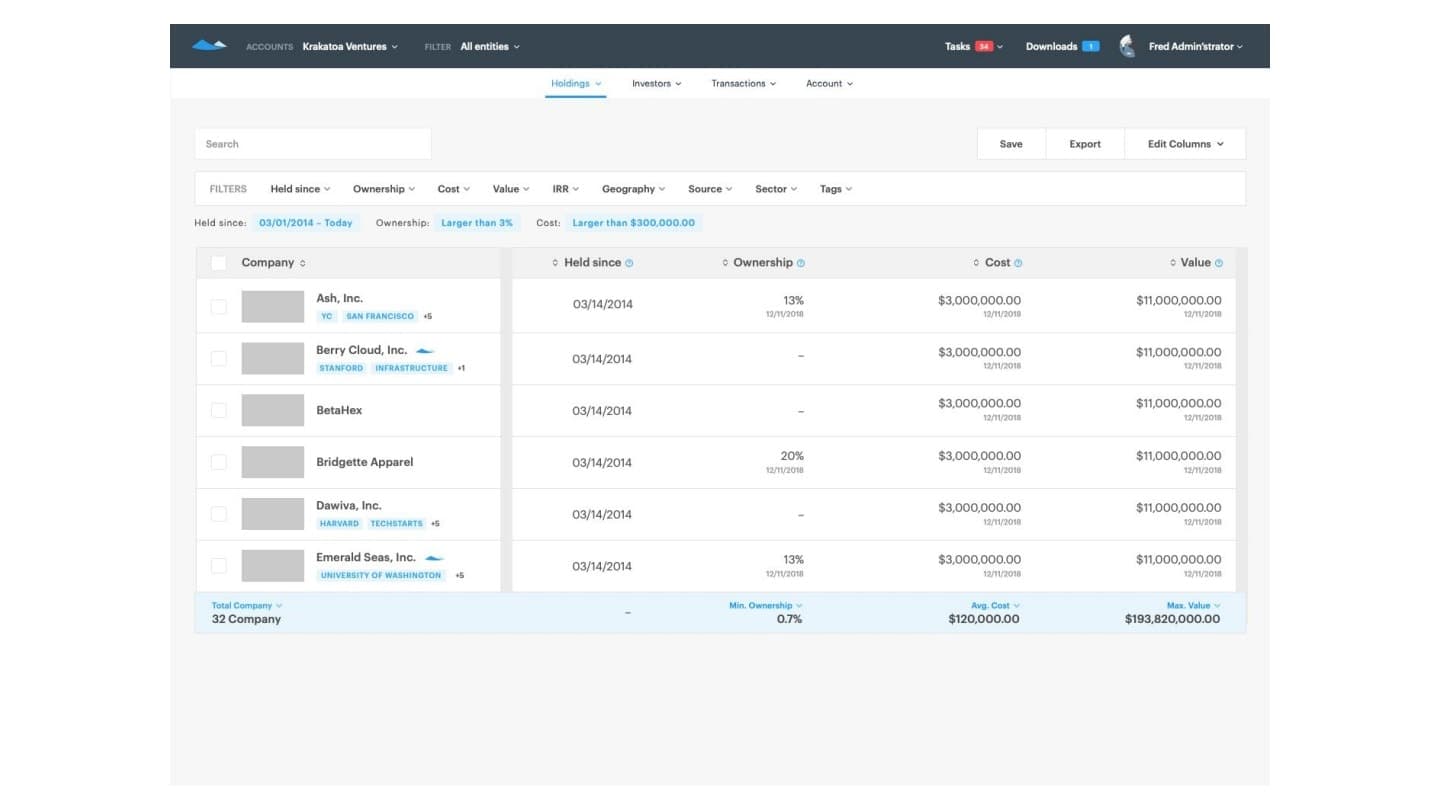This screenshot has width=1440, height=810.
Task: Change the Total Company summary dropdown
Action: (x=247, y=605)
